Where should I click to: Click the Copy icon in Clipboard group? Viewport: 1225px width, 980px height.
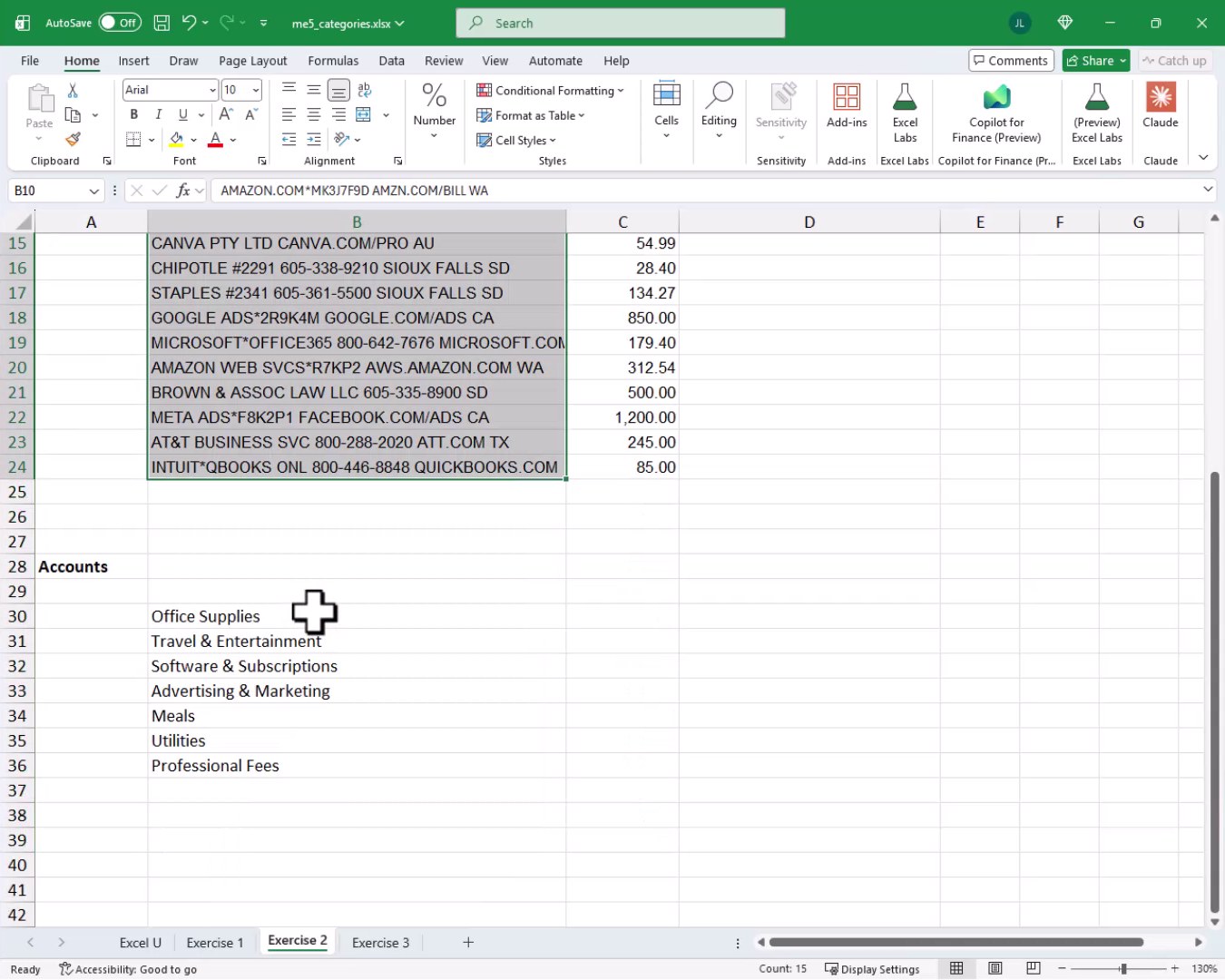[x=73, y=115]
